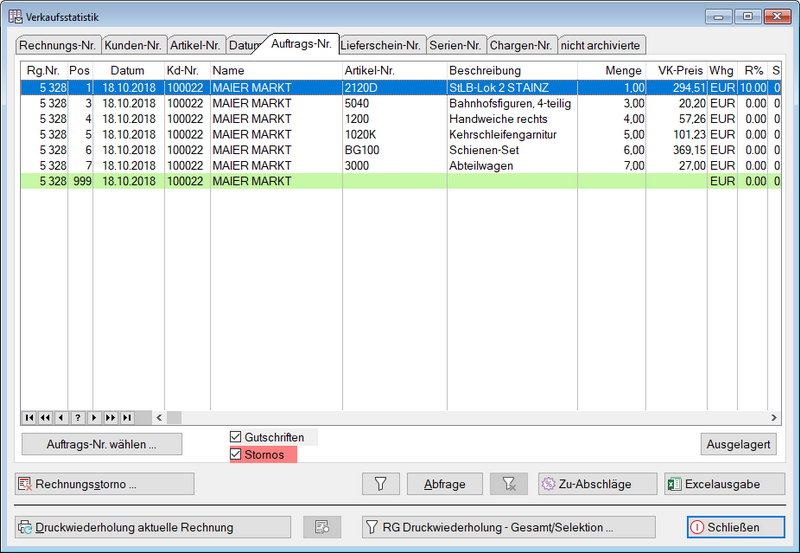Switch to the Rechnungs-Nr. tab
The height and width of the screenshot is (553, 800).
tap(56, 45)
